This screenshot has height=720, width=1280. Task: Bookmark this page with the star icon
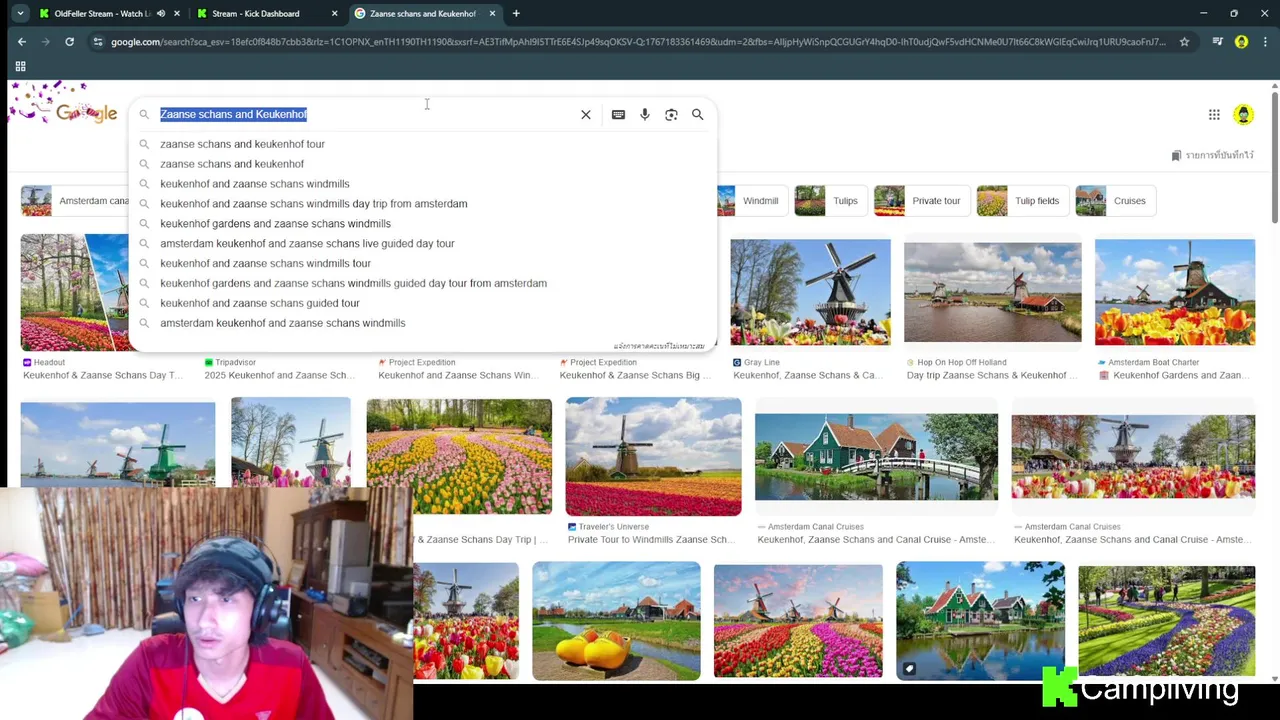[1184, 42]
